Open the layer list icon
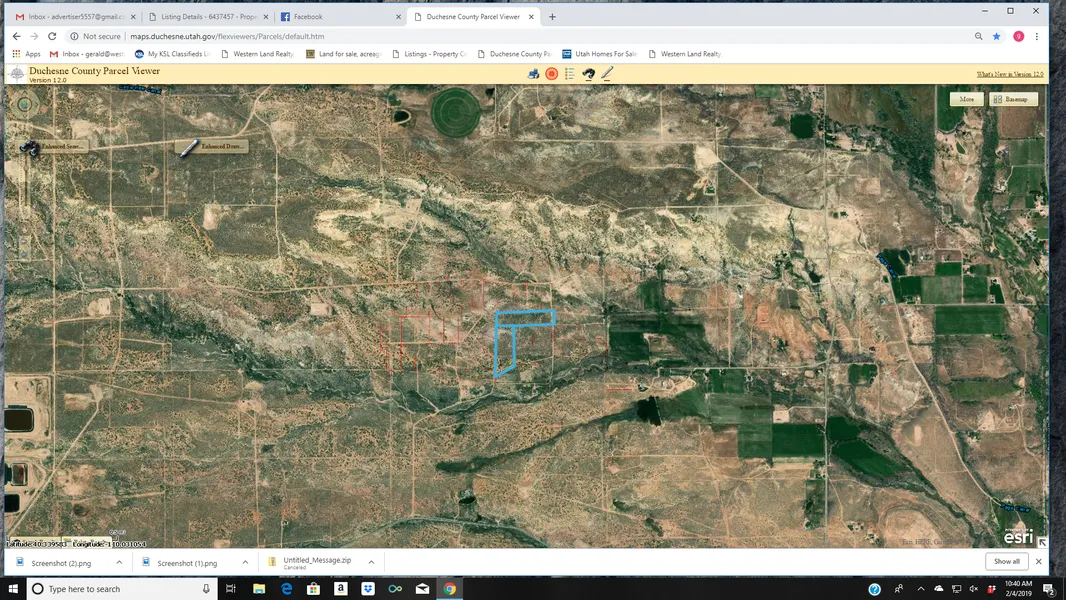Viewport: 1066px width, 600px height. 569,74
